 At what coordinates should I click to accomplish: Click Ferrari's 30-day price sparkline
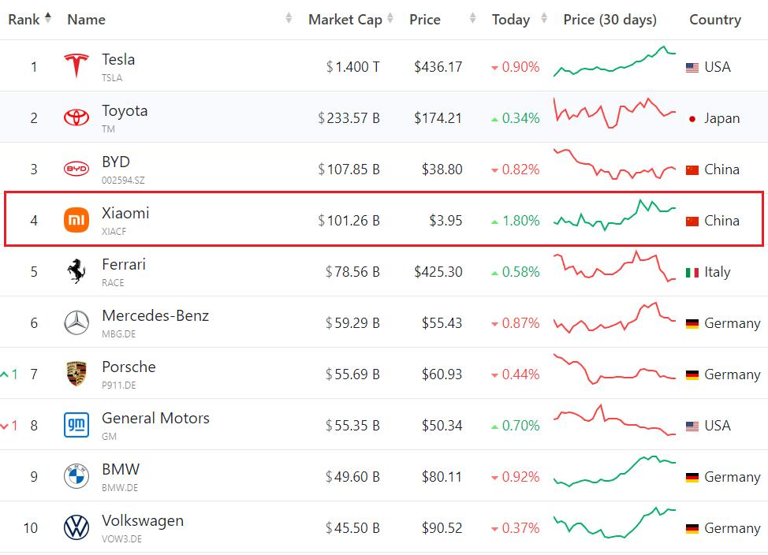tap(615, 266)
